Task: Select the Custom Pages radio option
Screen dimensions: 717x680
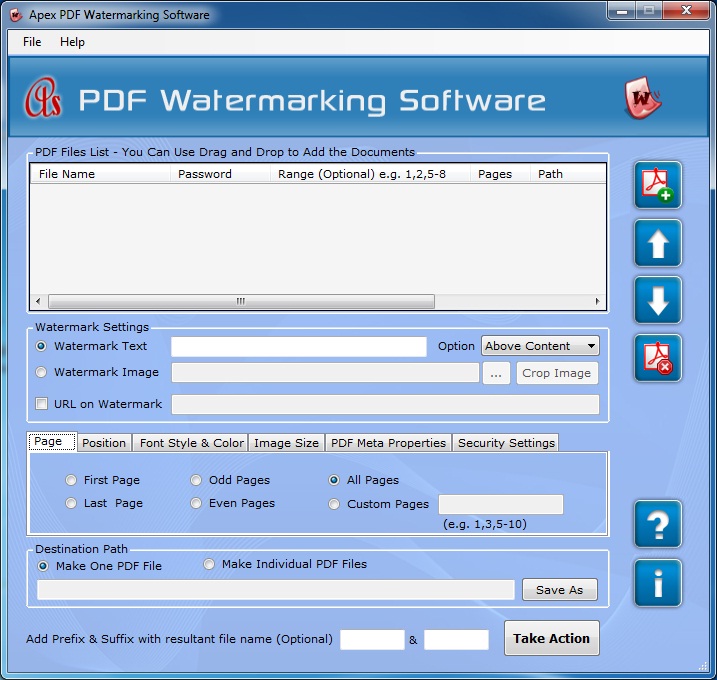Action: pyautogui.click(x=334, y=504)
